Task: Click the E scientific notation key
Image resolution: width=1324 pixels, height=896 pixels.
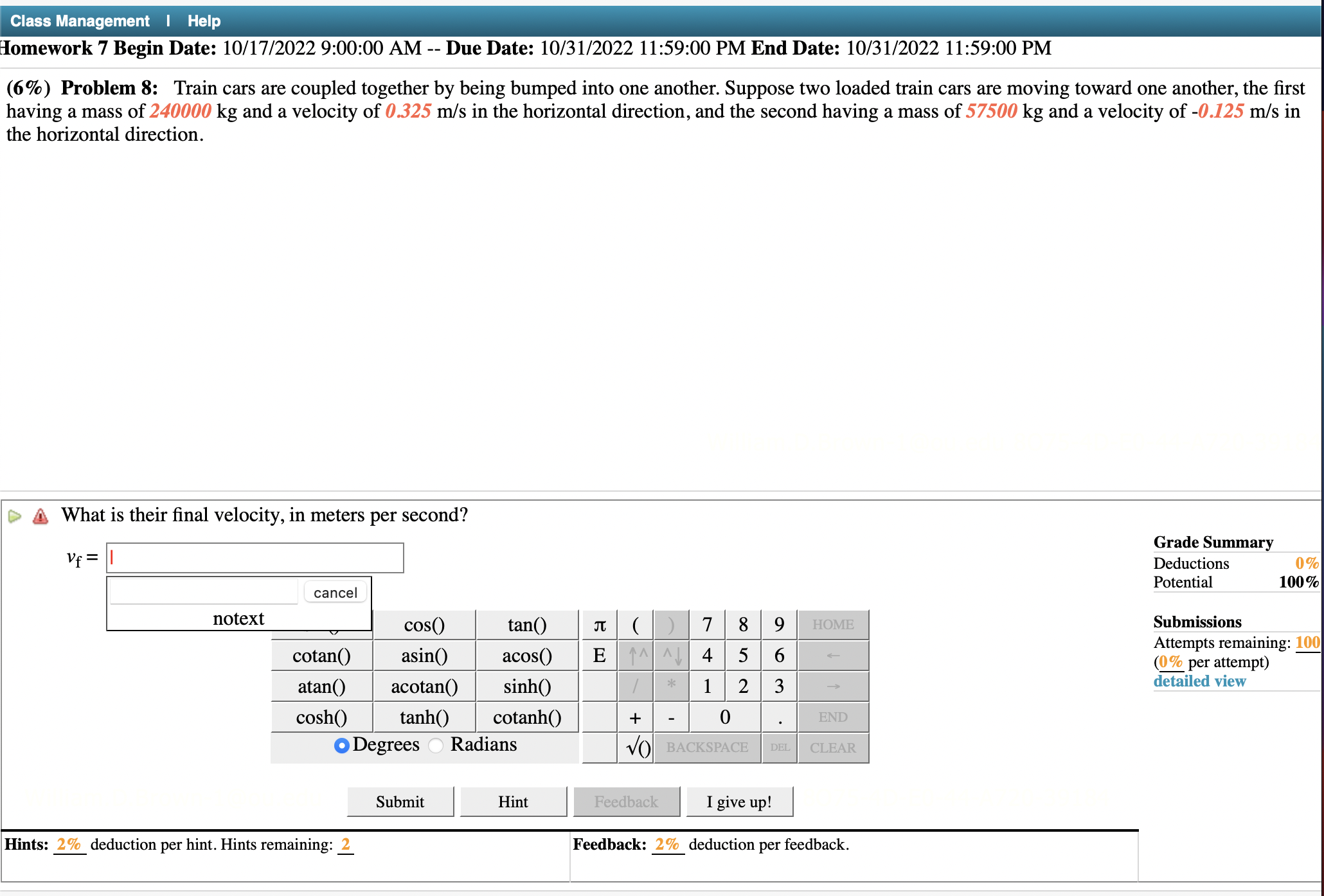Action: click(599, 655)
